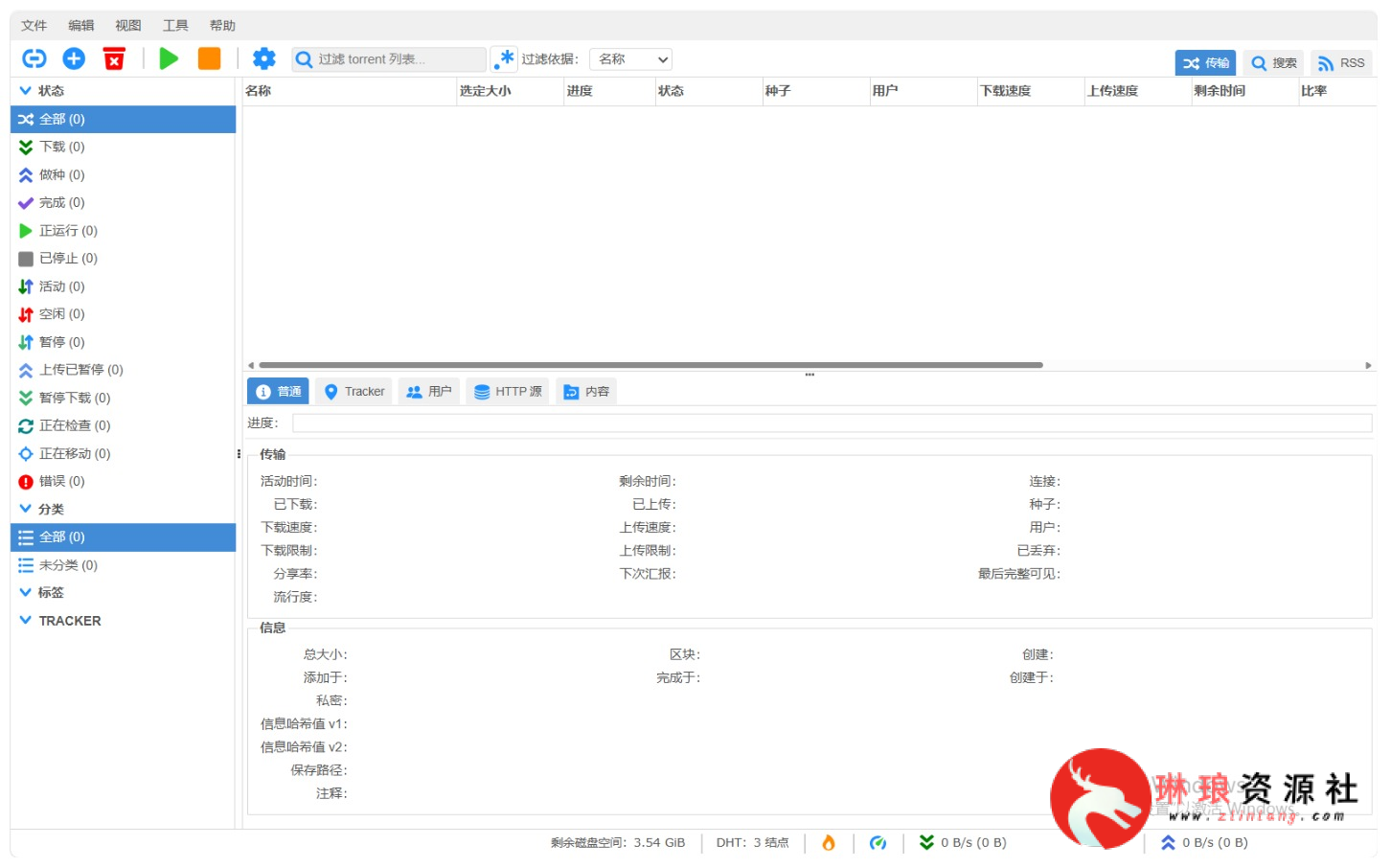Toggle regex filter asterisk button
Screen dimensions: 1391x868
pyautogui.click(x=505, y=59)
